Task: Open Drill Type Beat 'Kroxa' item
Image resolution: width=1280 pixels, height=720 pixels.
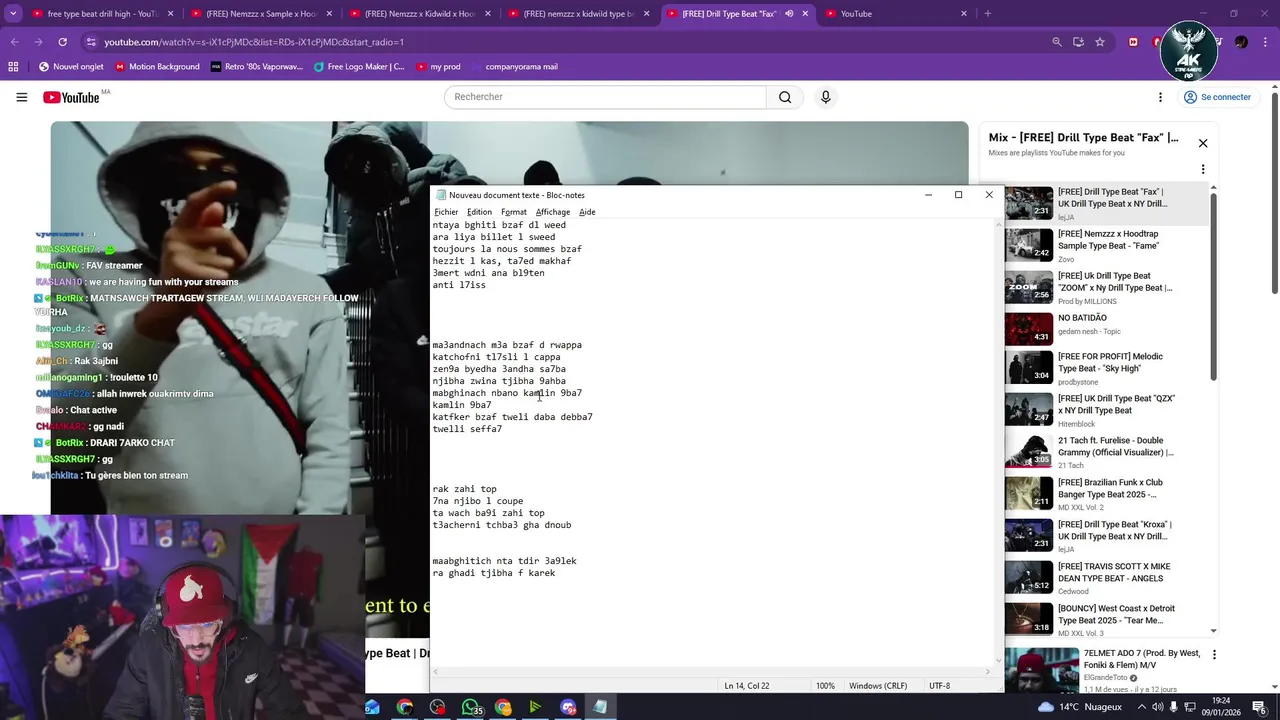Action: 1106,536
